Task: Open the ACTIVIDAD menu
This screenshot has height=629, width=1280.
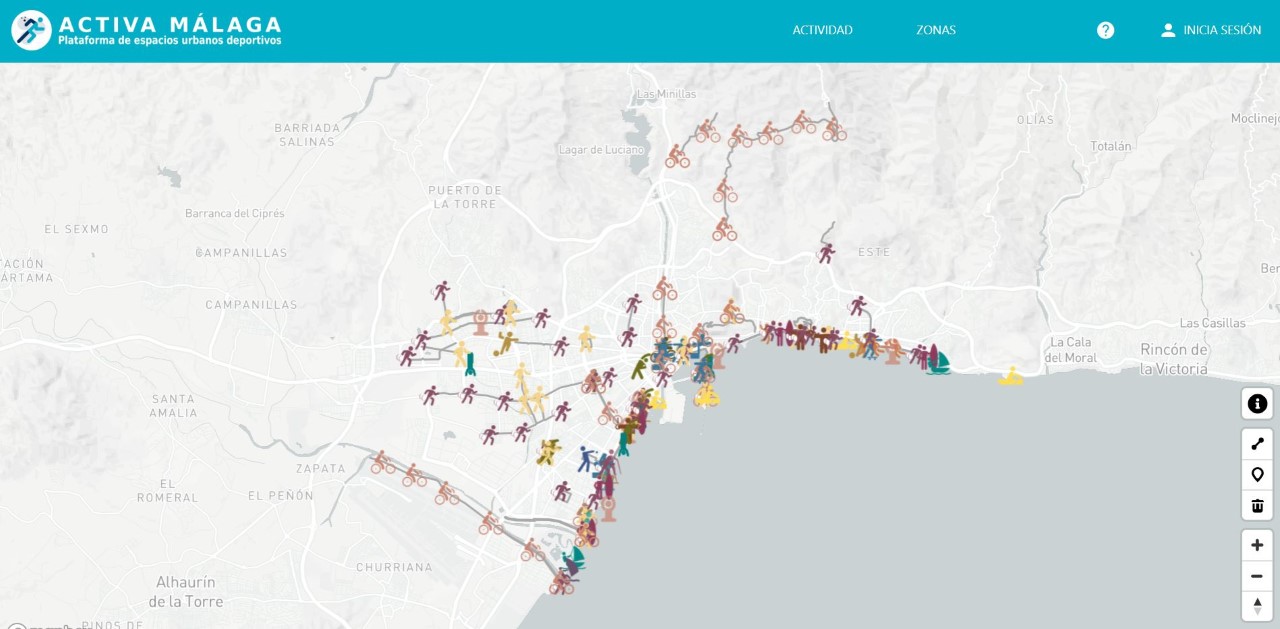Action: point(822,30)
